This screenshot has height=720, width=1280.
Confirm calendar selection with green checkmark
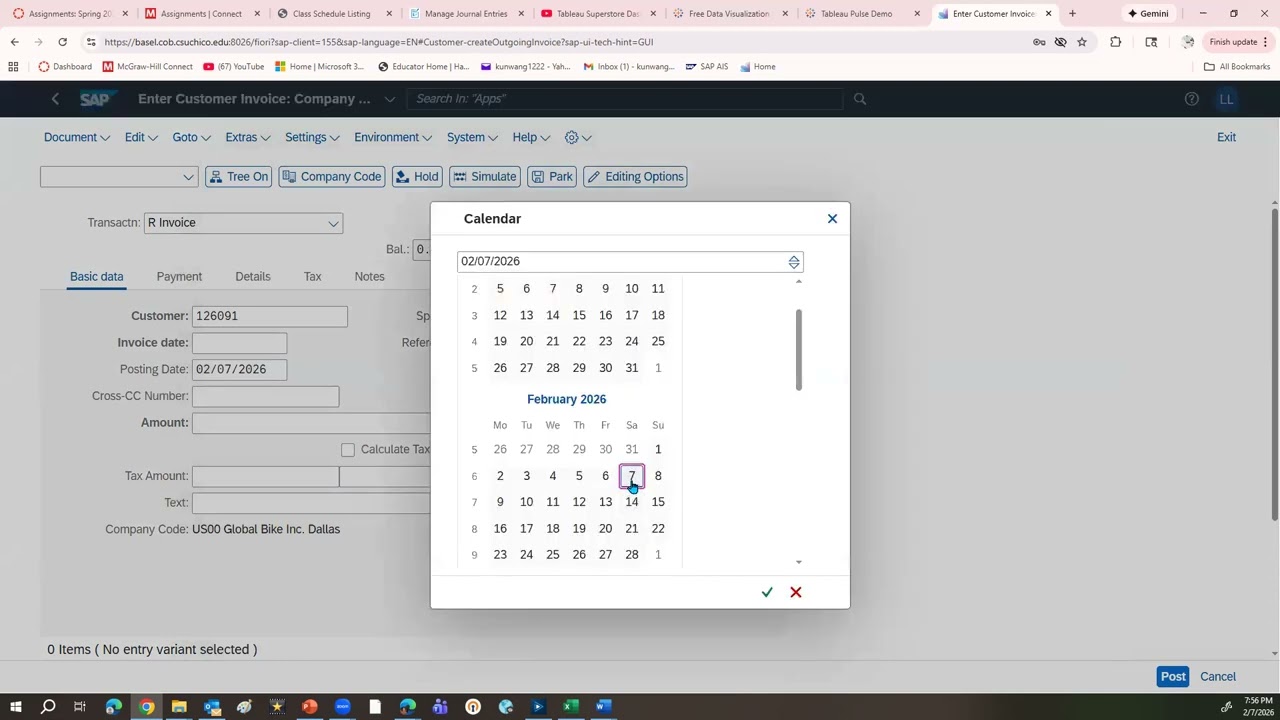[767, 592]
